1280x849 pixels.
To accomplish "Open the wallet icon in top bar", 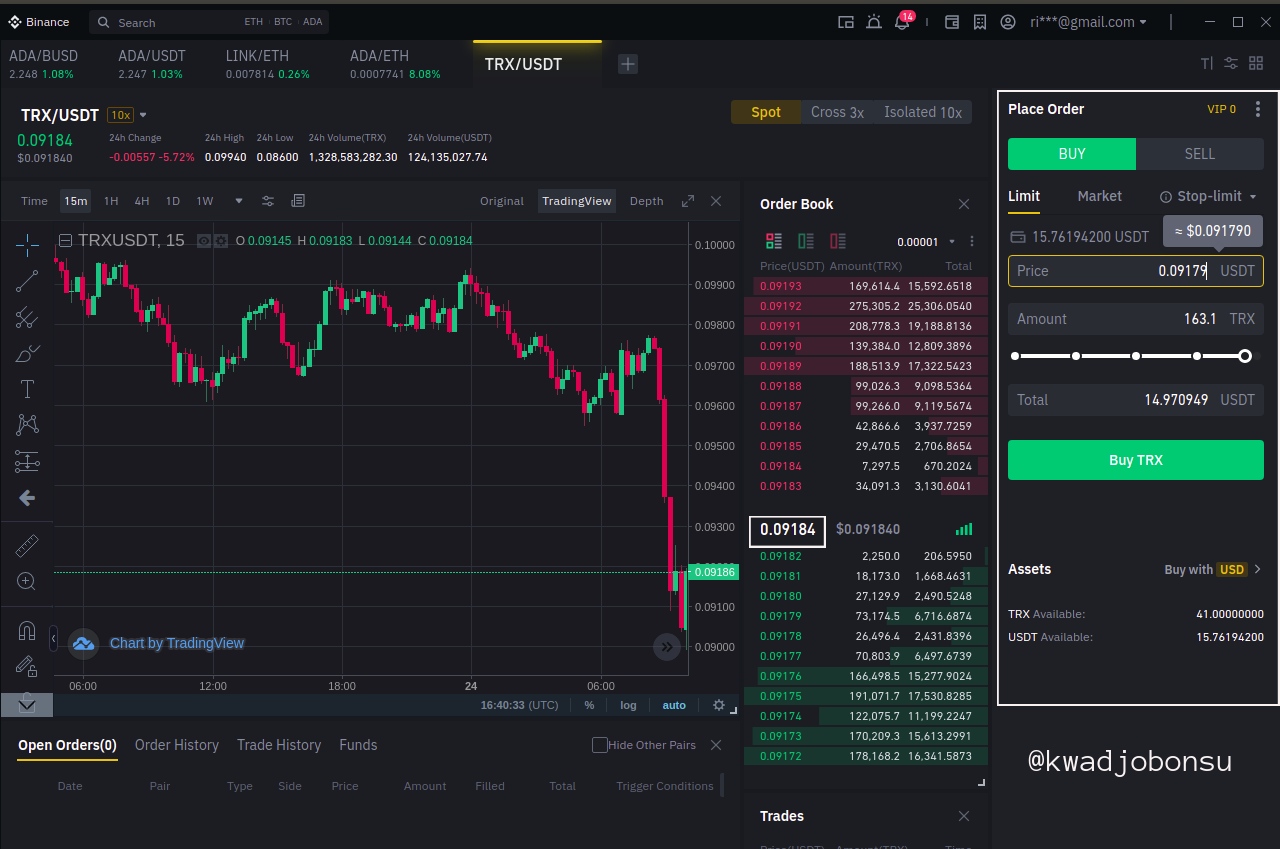I will pos(952,22).
